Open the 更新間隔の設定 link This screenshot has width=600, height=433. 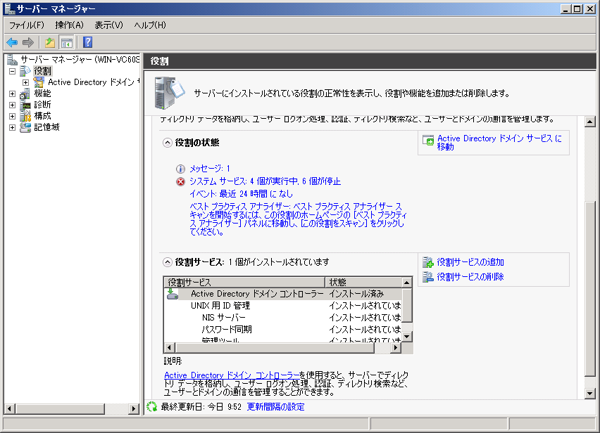276,407
